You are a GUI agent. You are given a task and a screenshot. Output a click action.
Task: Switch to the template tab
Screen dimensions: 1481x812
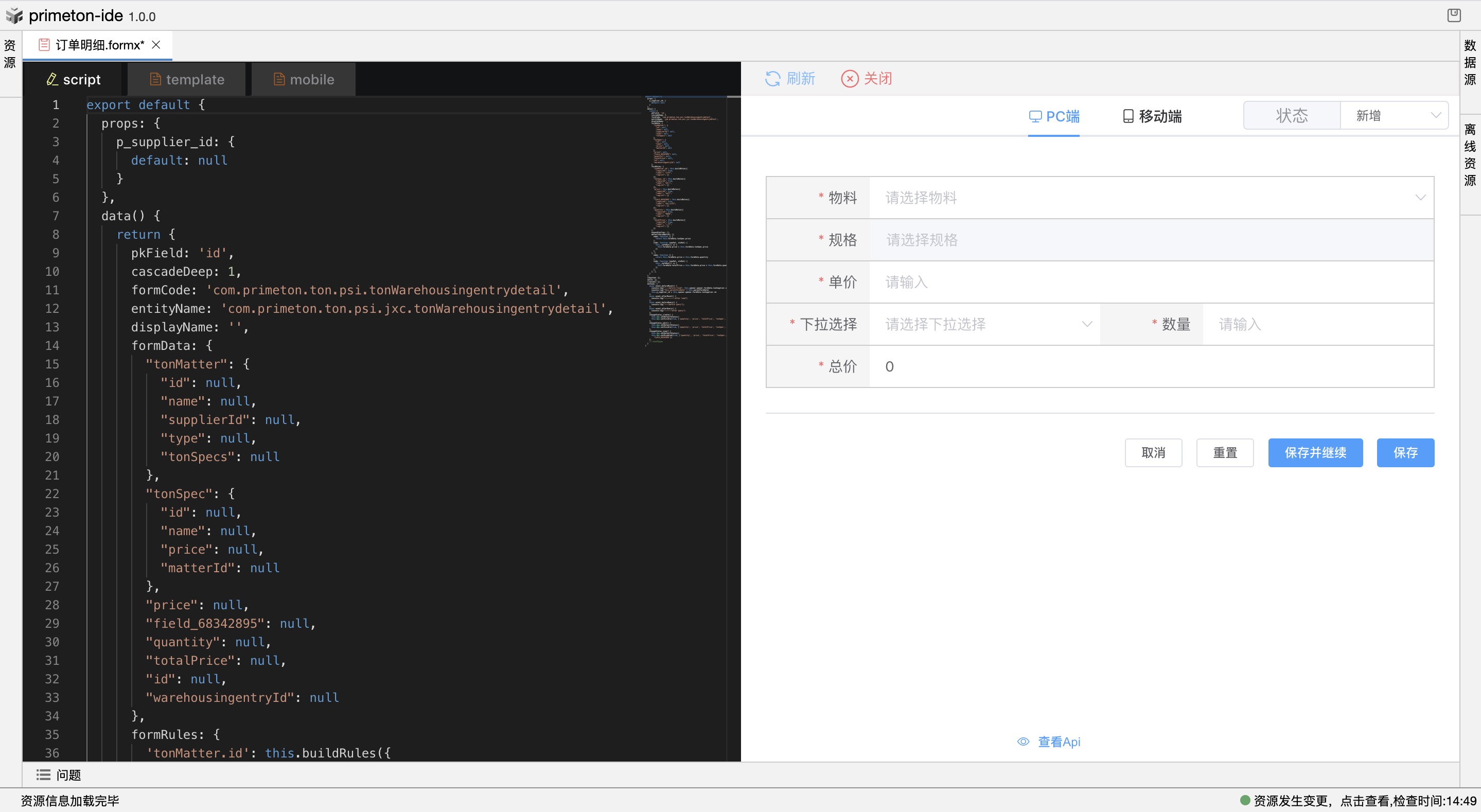(x=187, y=79)
